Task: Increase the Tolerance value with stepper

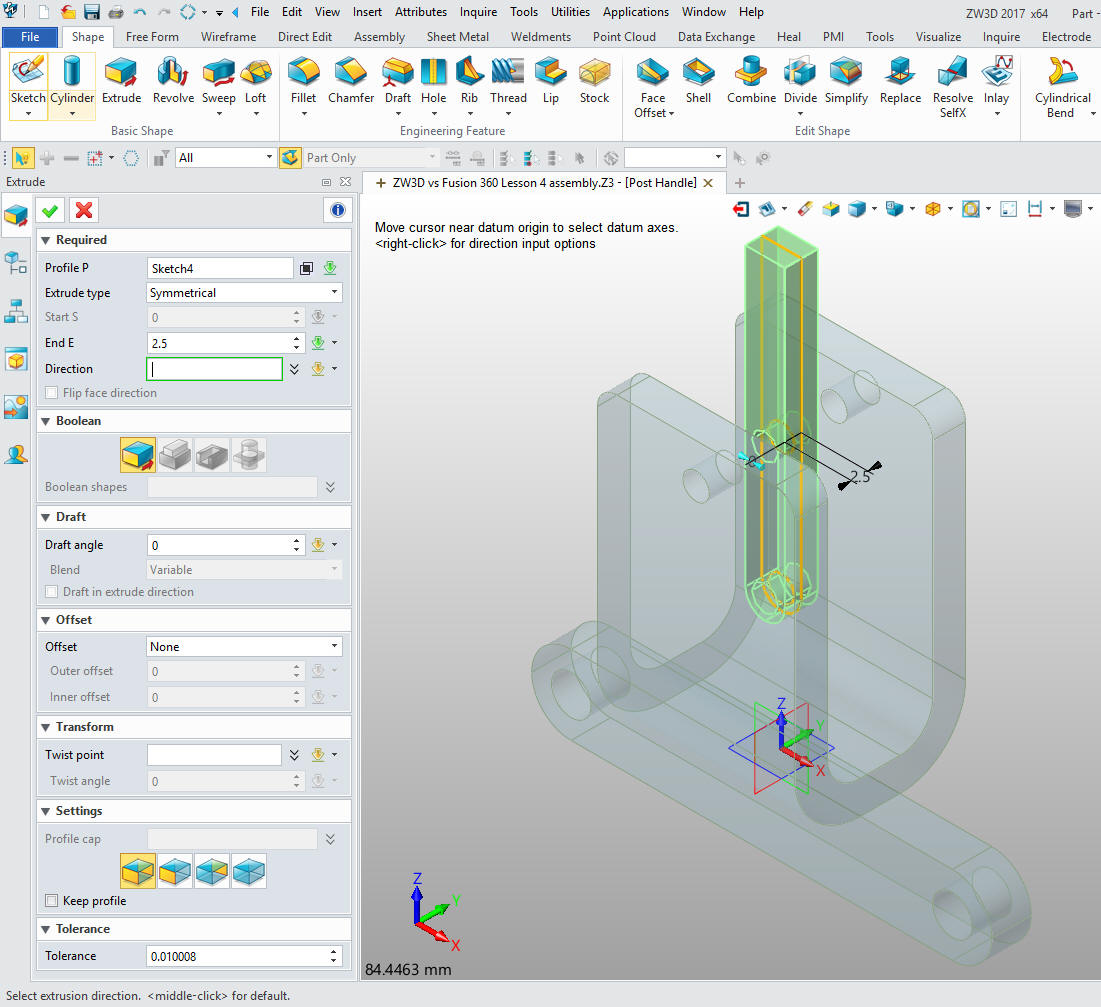Action: [334, 952]
